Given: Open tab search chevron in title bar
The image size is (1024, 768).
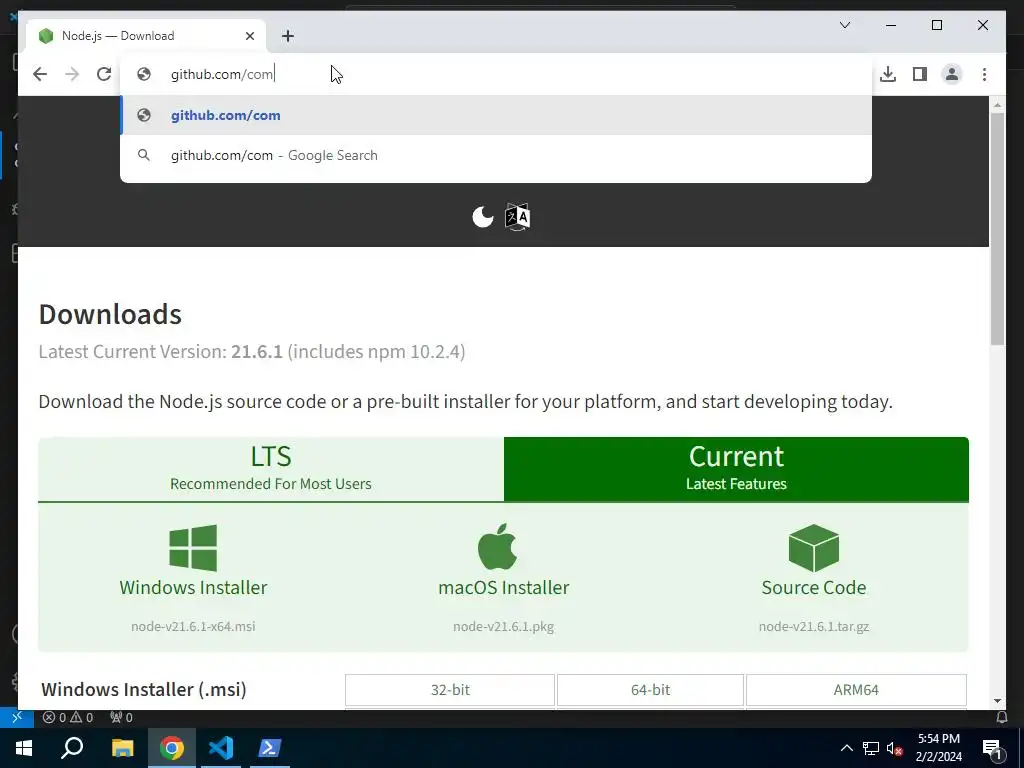Looking at the screenshot, I should pos(844,25).
